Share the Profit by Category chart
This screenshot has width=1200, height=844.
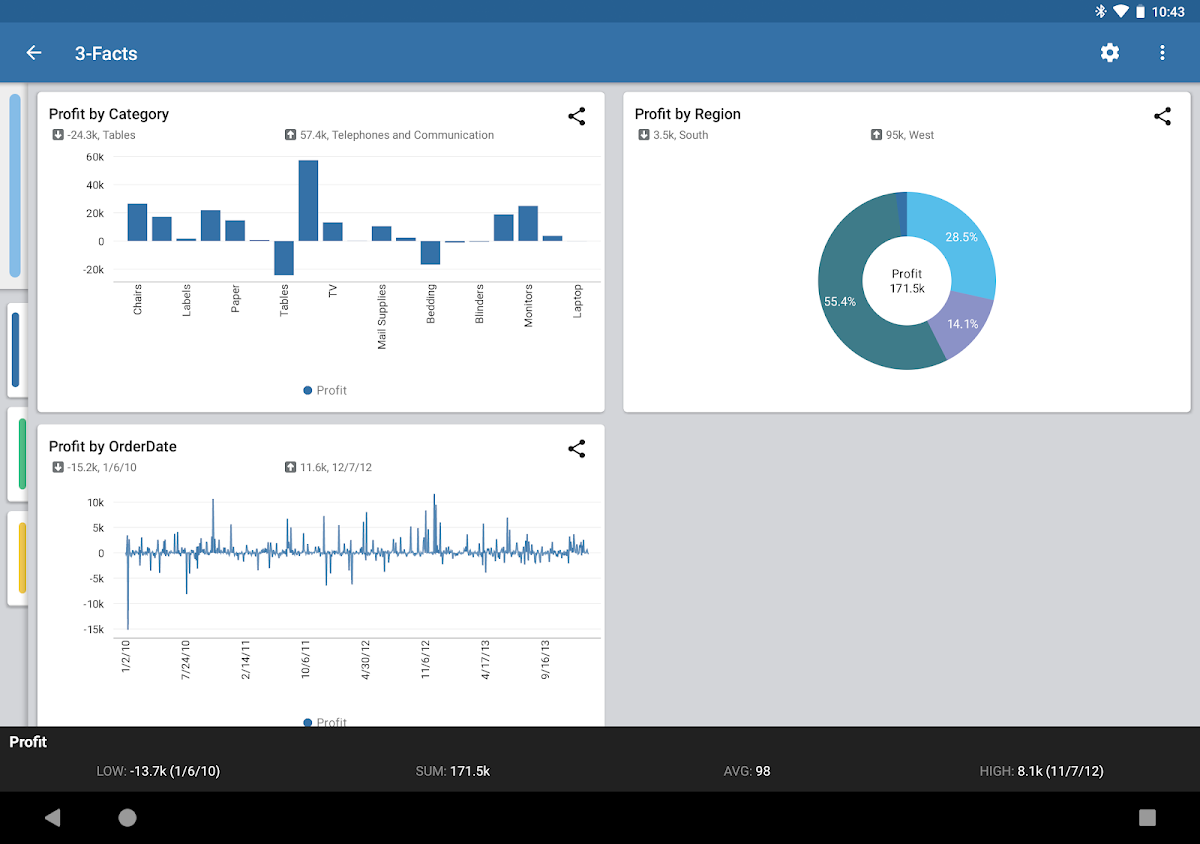(577, 117)
